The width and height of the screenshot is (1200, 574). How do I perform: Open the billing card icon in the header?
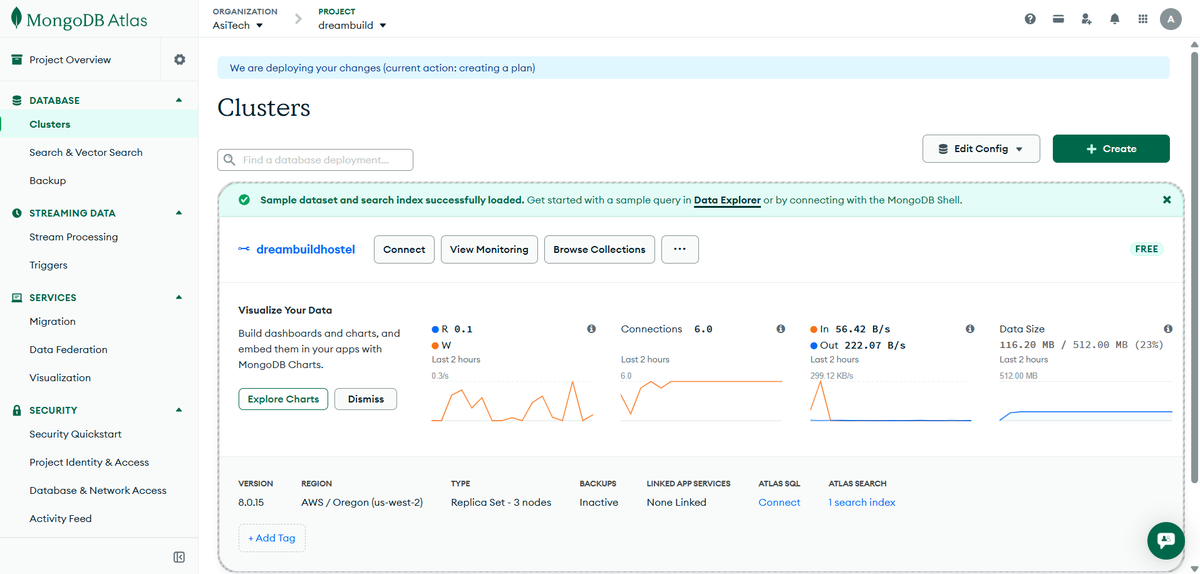coord(1058,20)
